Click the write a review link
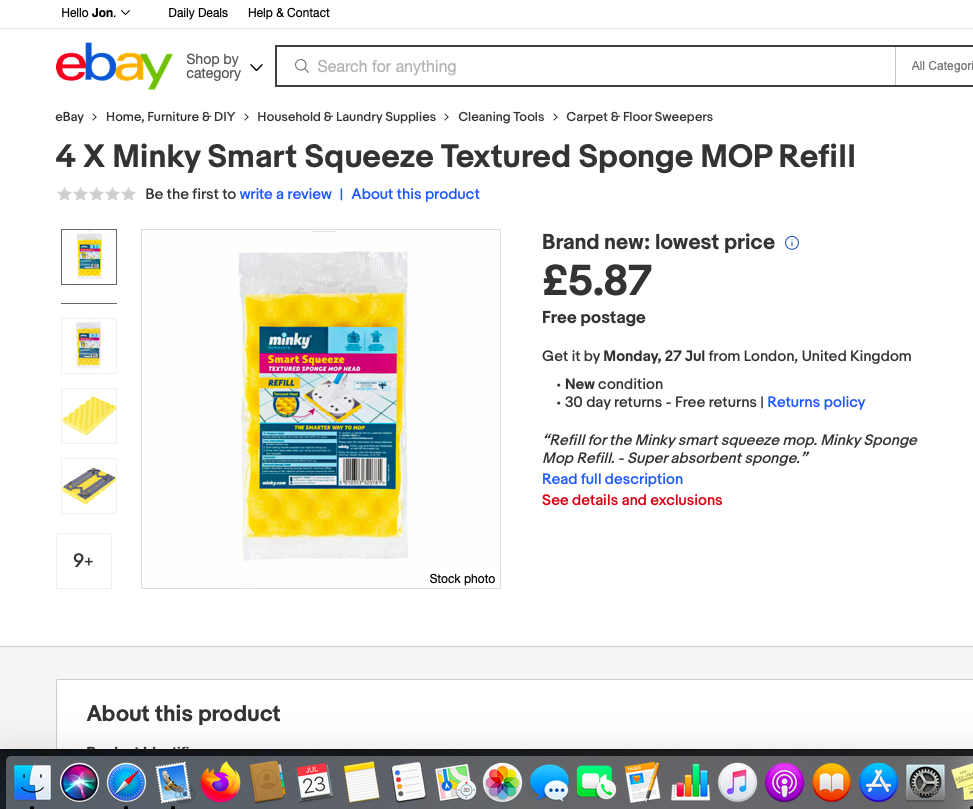This screenshot has height=809, width=973. point(285,194)
